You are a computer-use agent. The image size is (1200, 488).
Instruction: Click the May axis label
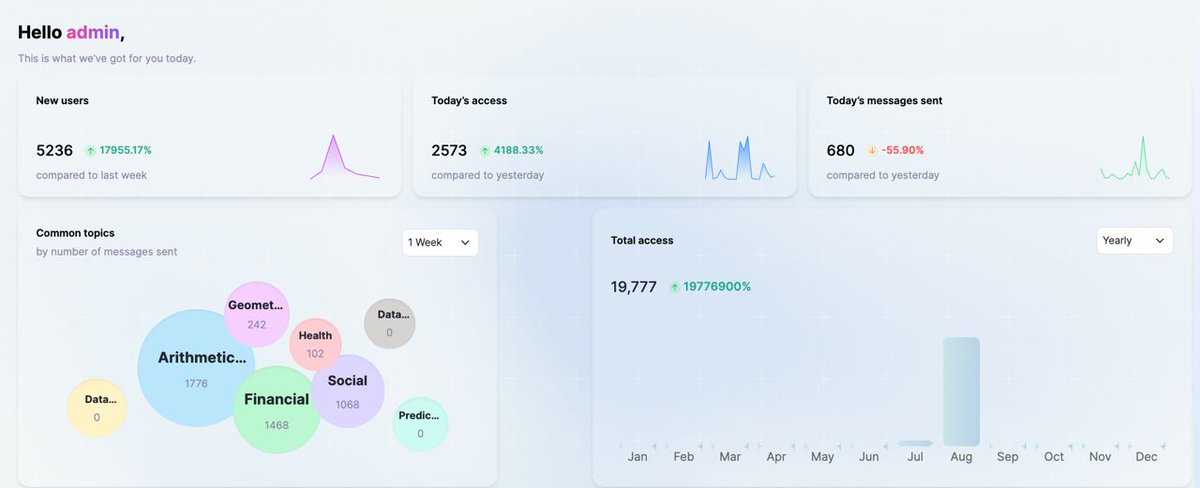822,457
